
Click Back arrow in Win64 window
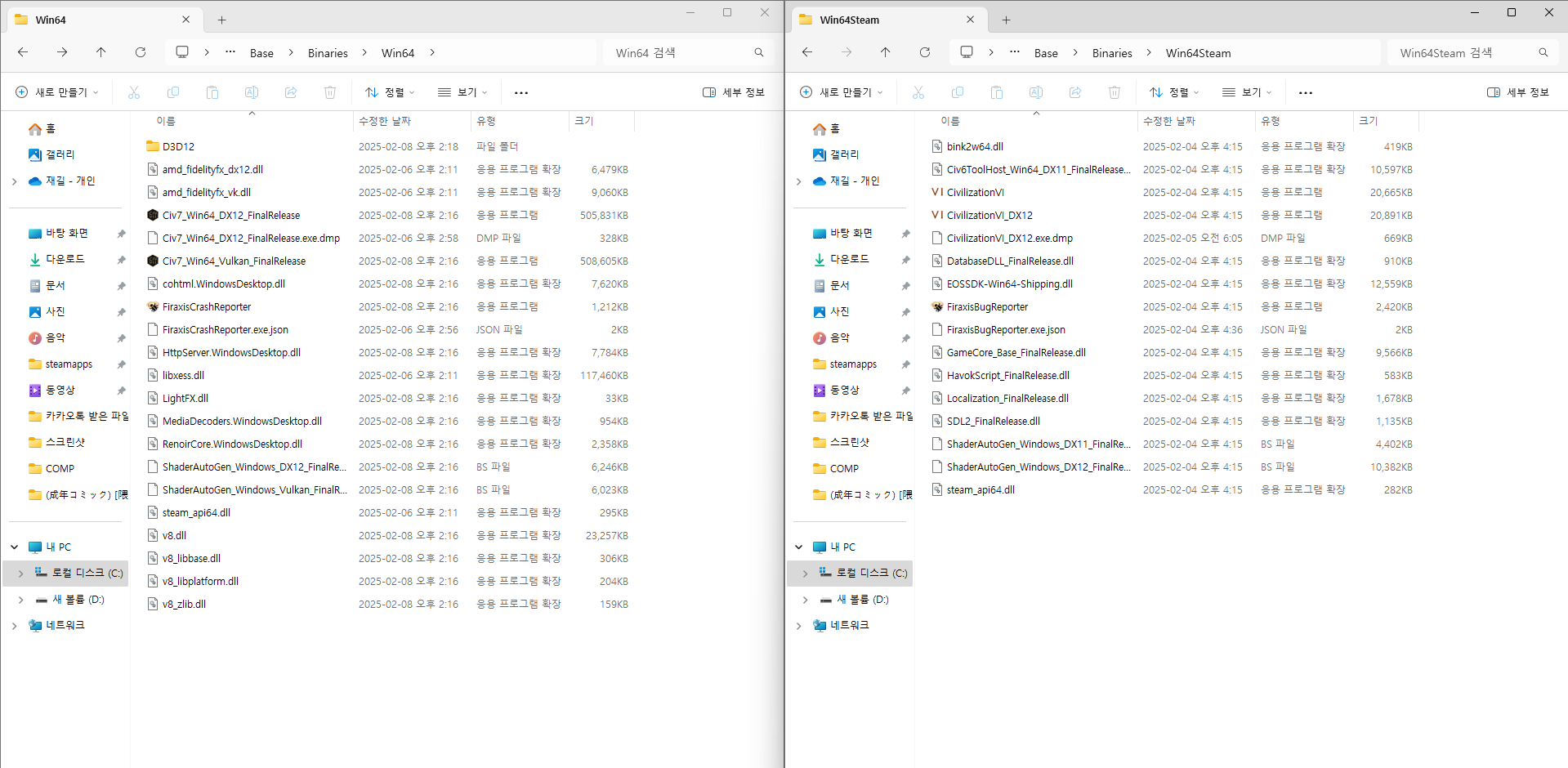pos(23,52)
